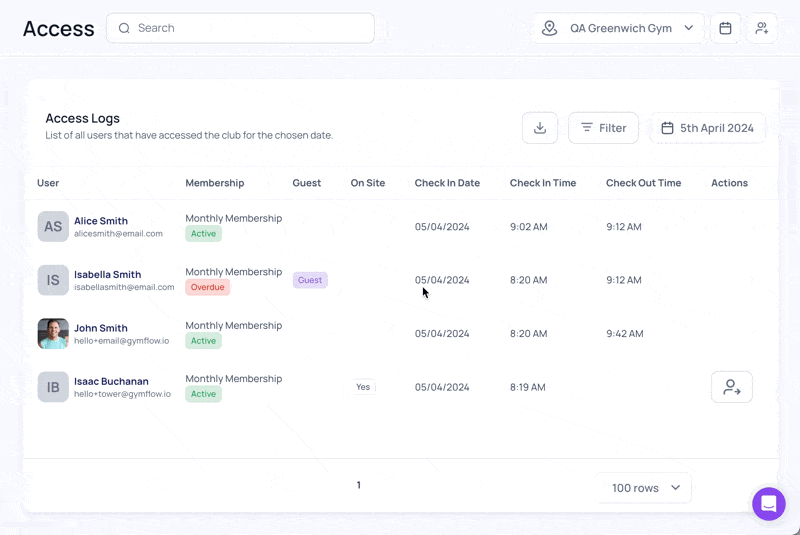800x535 pixels.
Task: Open the calendar icon in header
Action: point(725,28)
